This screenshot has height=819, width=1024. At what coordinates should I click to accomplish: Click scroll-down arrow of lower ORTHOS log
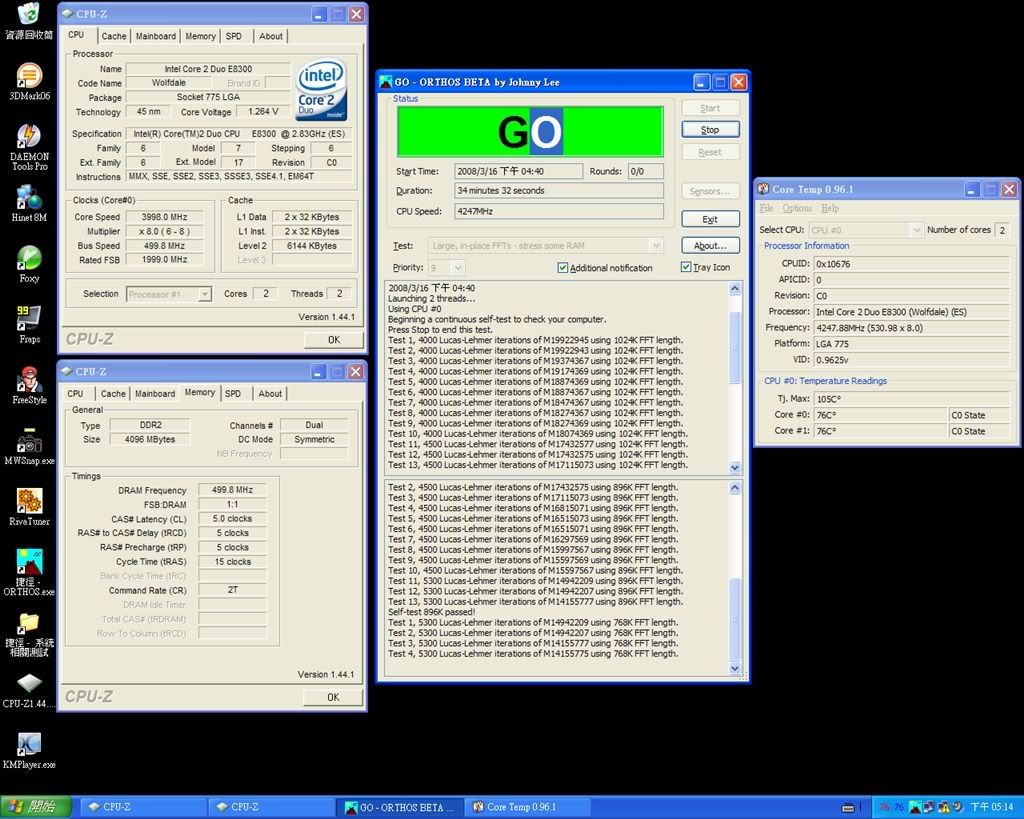click(x=735, y=668)
